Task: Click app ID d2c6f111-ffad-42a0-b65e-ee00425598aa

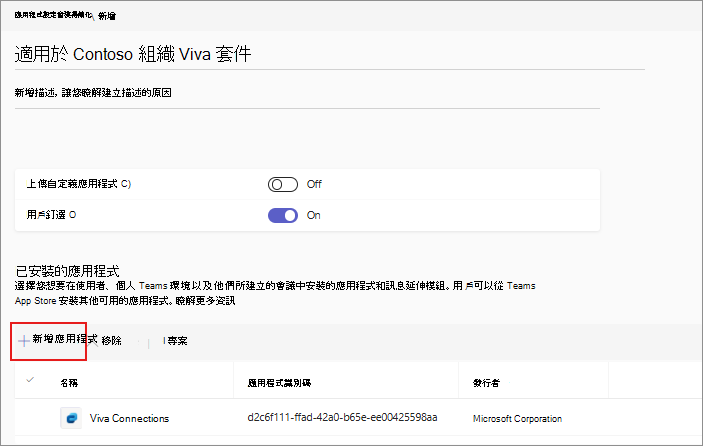Action: tap(342, 417)
